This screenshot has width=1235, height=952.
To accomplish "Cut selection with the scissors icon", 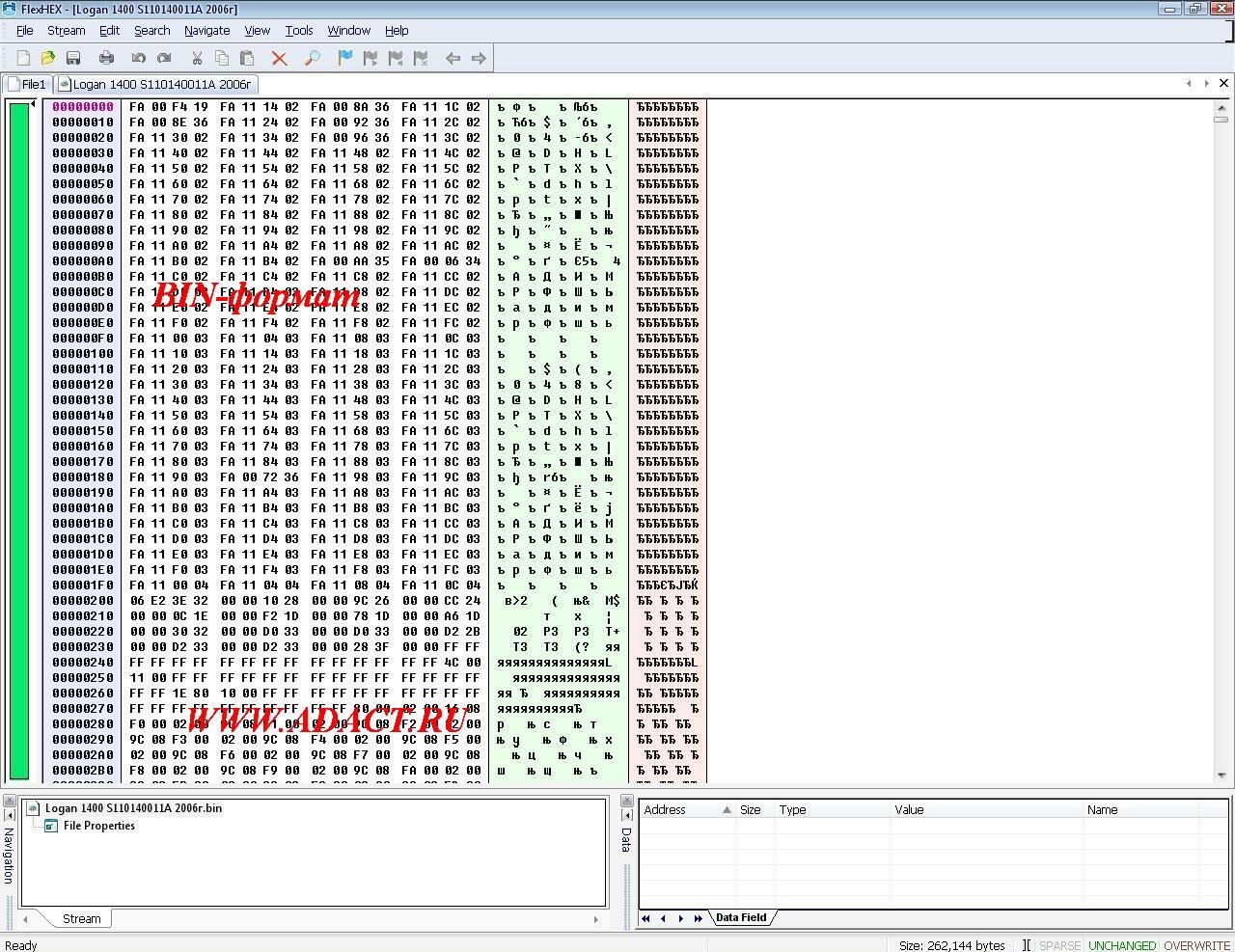I will pyautogui.click(x=197, y=58).
